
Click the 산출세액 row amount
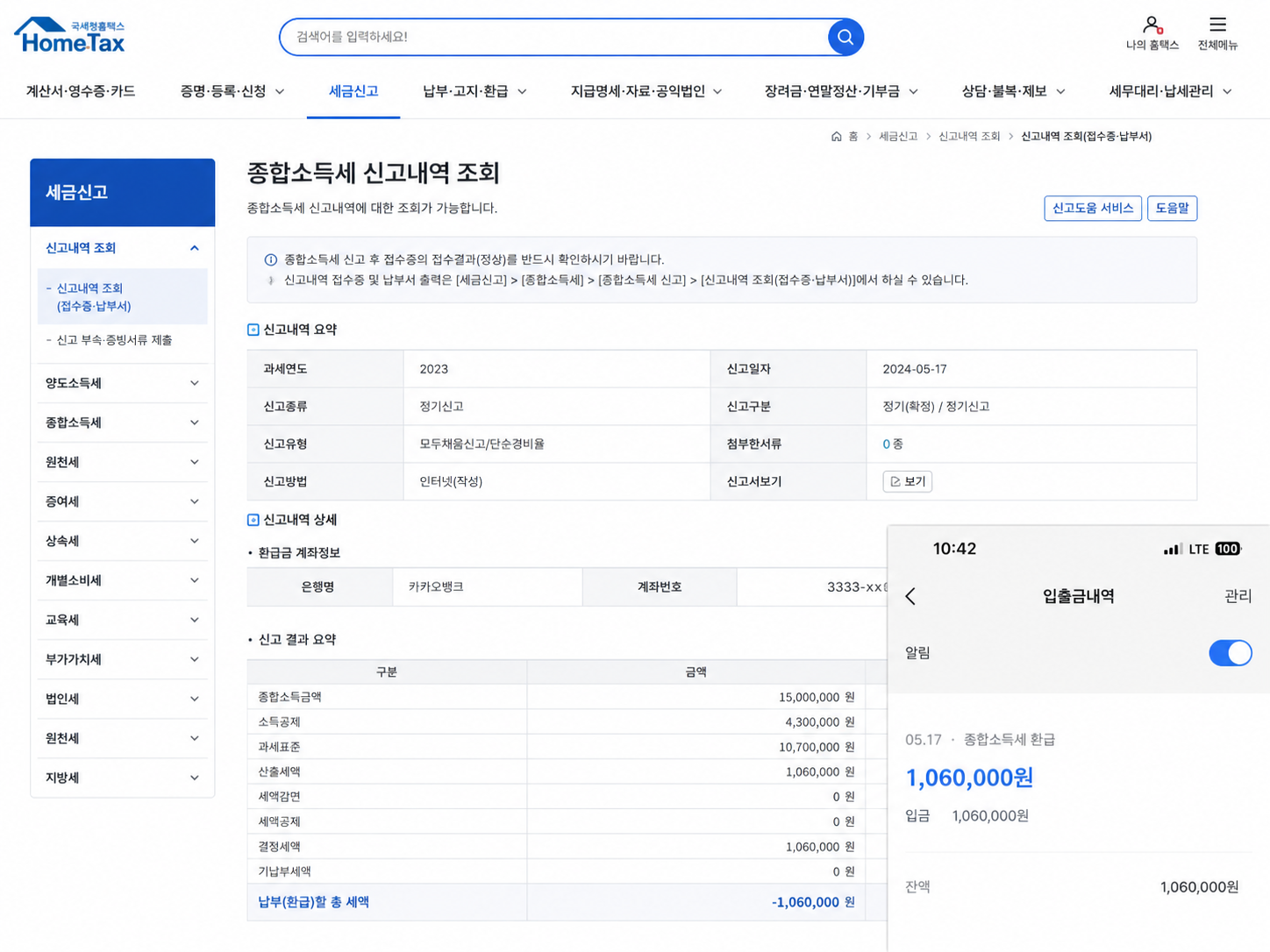(820, 772)
